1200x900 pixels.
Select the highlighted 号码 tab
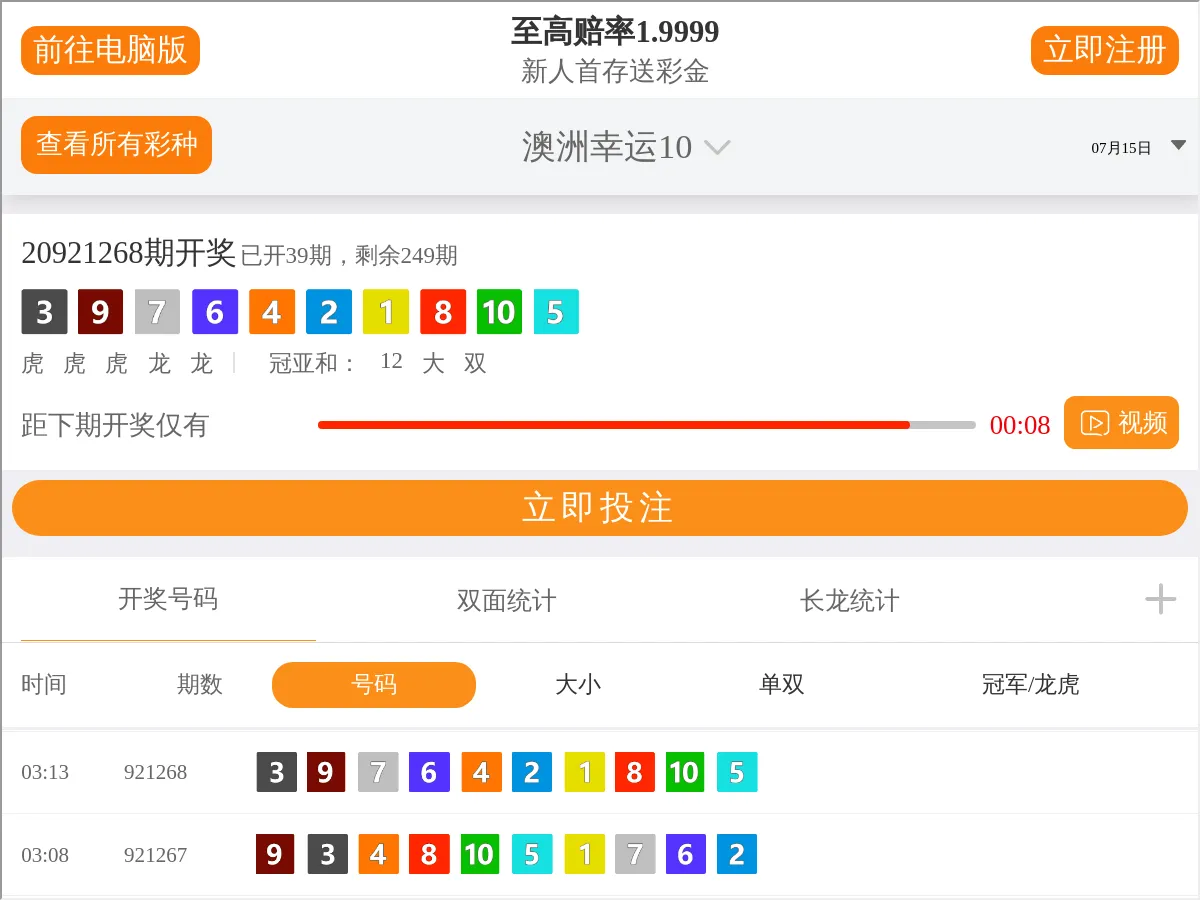[373, 685]
